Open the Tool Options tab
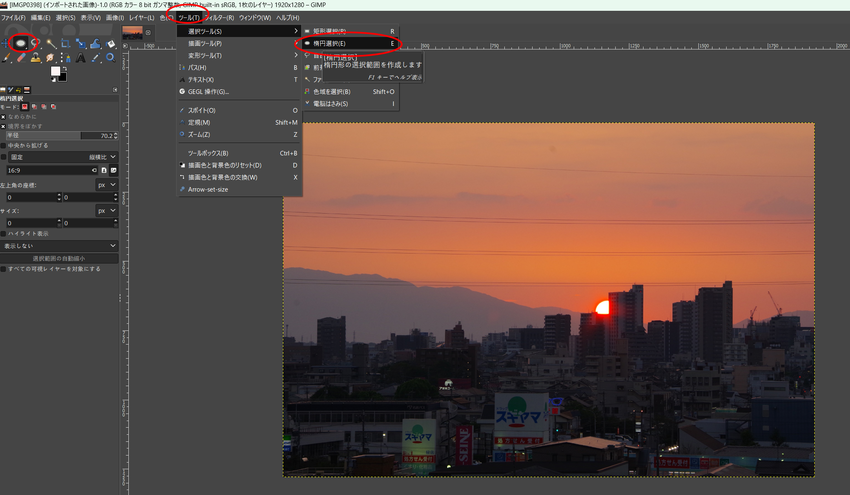850x495 pixels. point(4,90)
